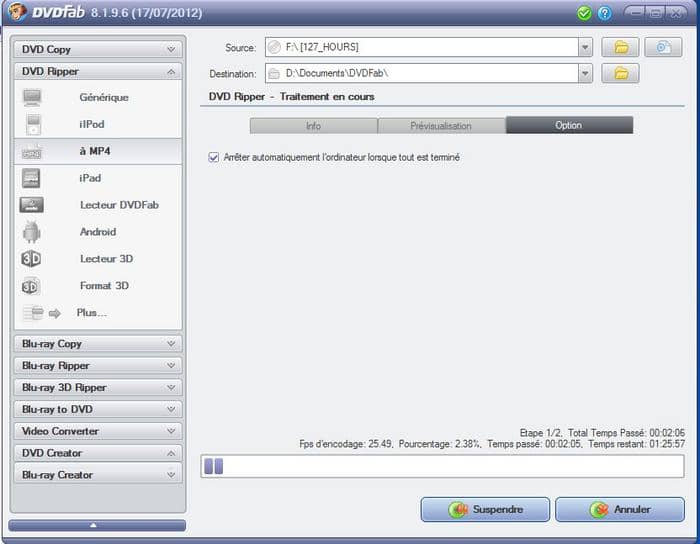
Task: Open the Source dropdown arrow
Action: [x=585, y=47]
